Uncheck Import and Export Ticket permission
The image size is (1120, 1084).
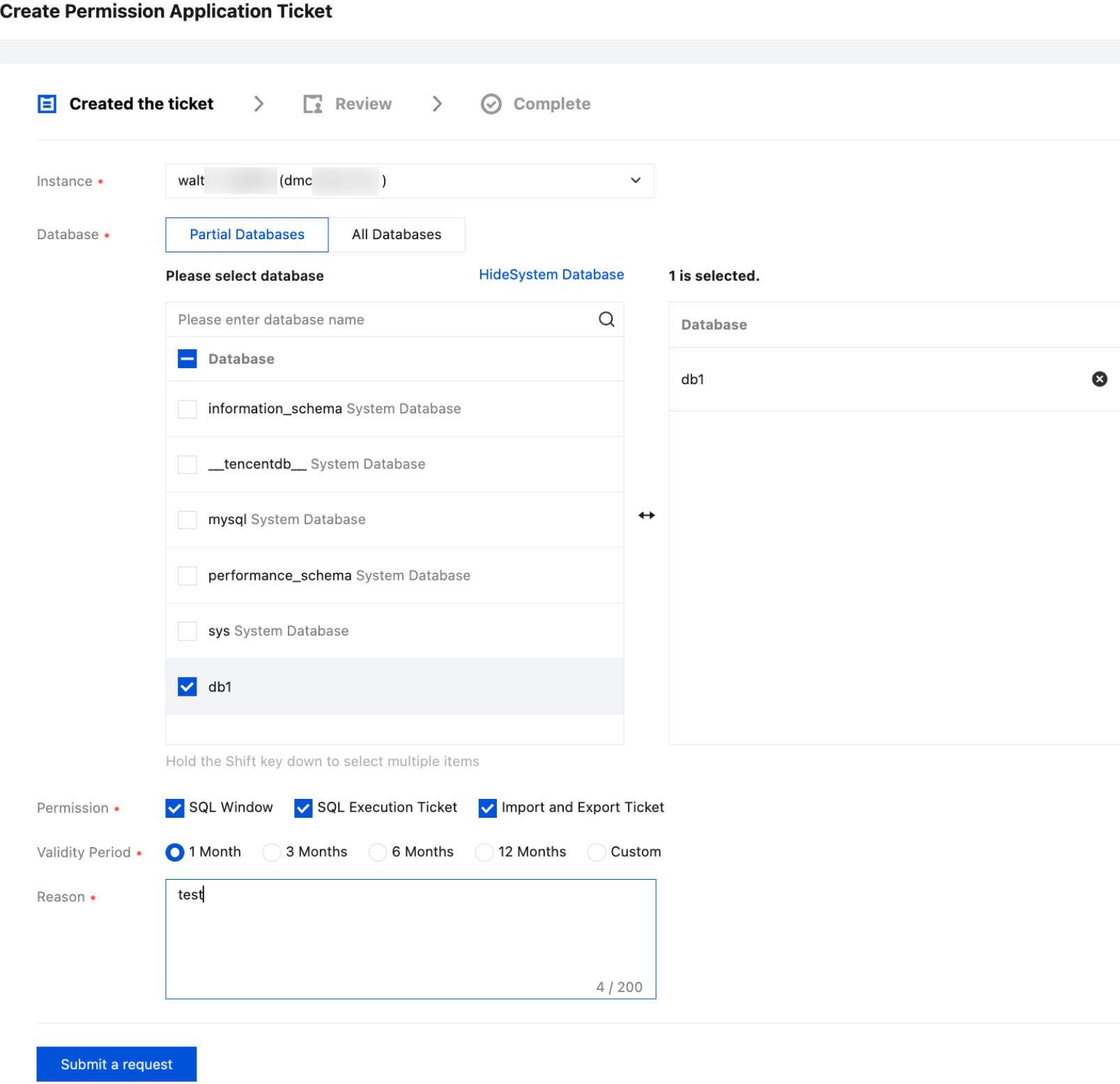488,808
